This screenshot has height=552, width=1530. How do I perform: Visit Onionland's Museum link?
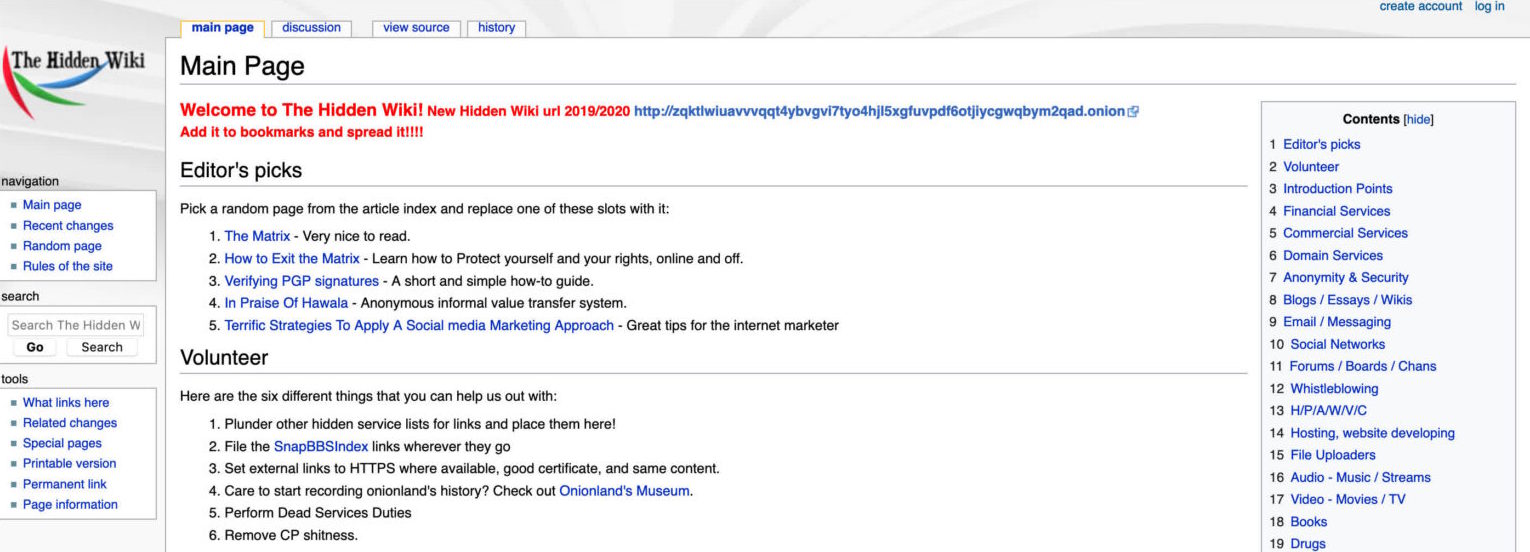pos(624,491)
